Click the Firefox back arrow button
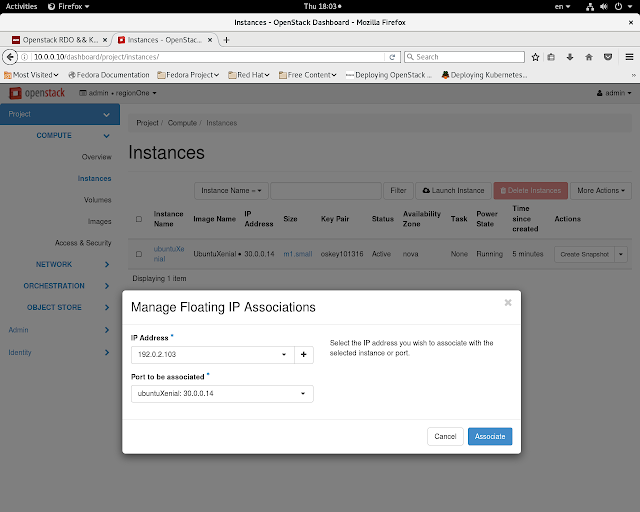640x512 pixels. pos(10,57)
